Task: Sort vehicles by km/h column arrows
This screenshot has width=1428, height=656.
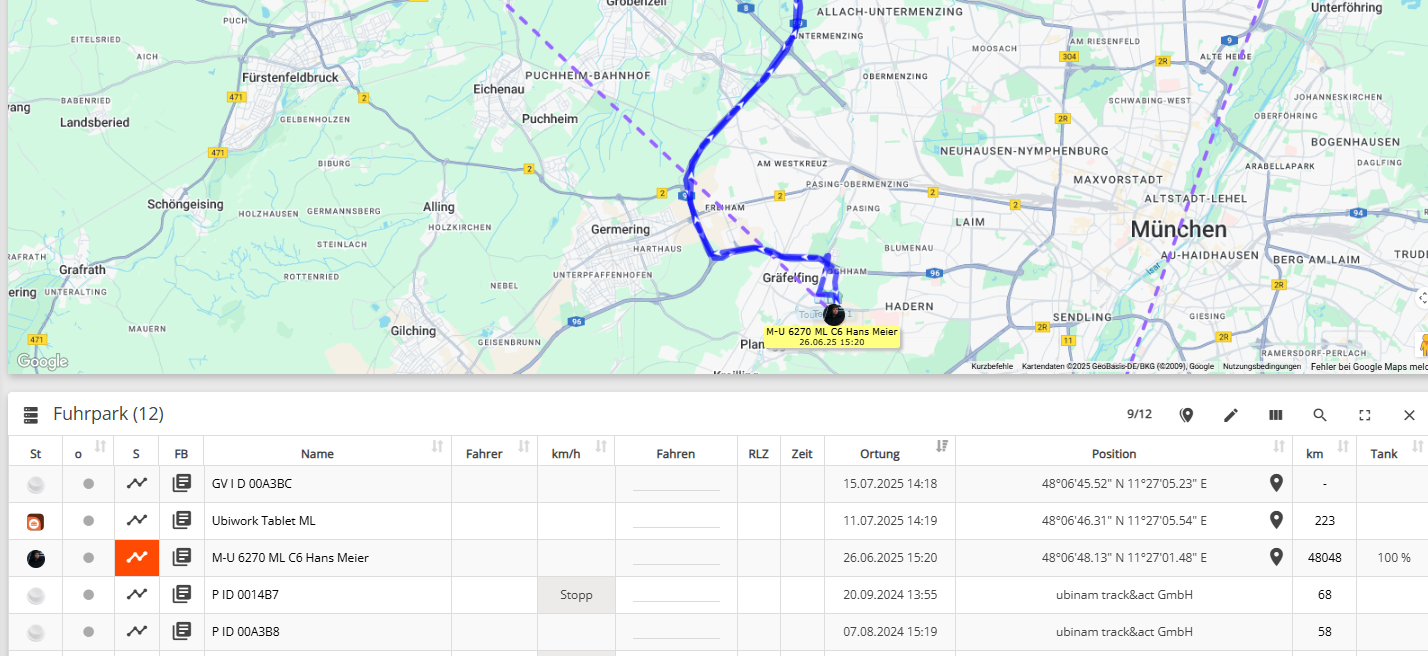Action: coord(601,447)
